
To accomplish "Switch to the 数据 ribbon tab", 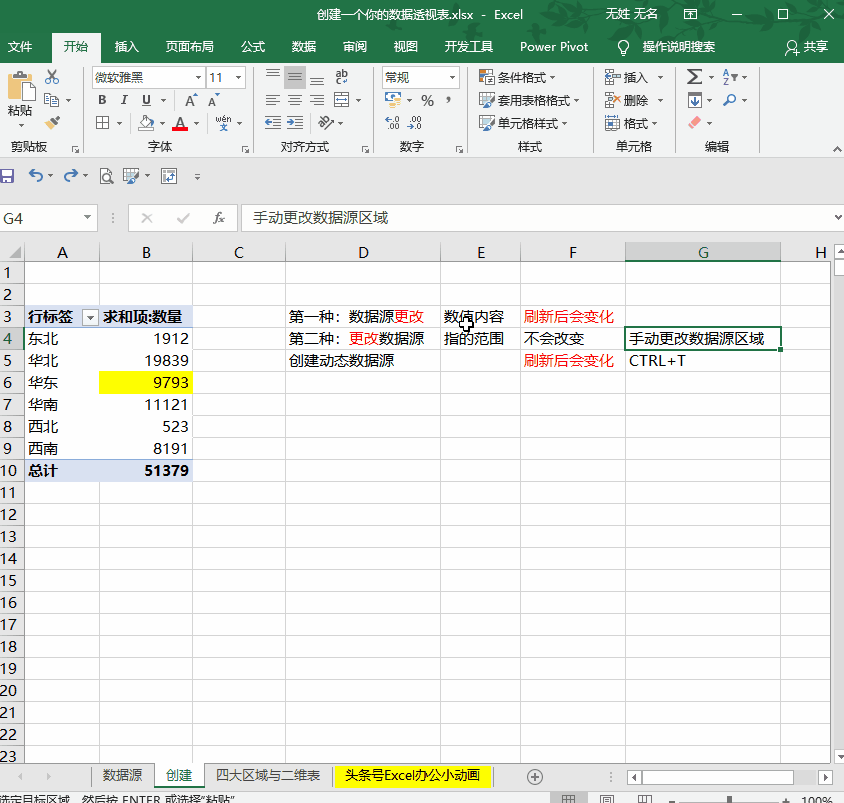I will [304, 47].
